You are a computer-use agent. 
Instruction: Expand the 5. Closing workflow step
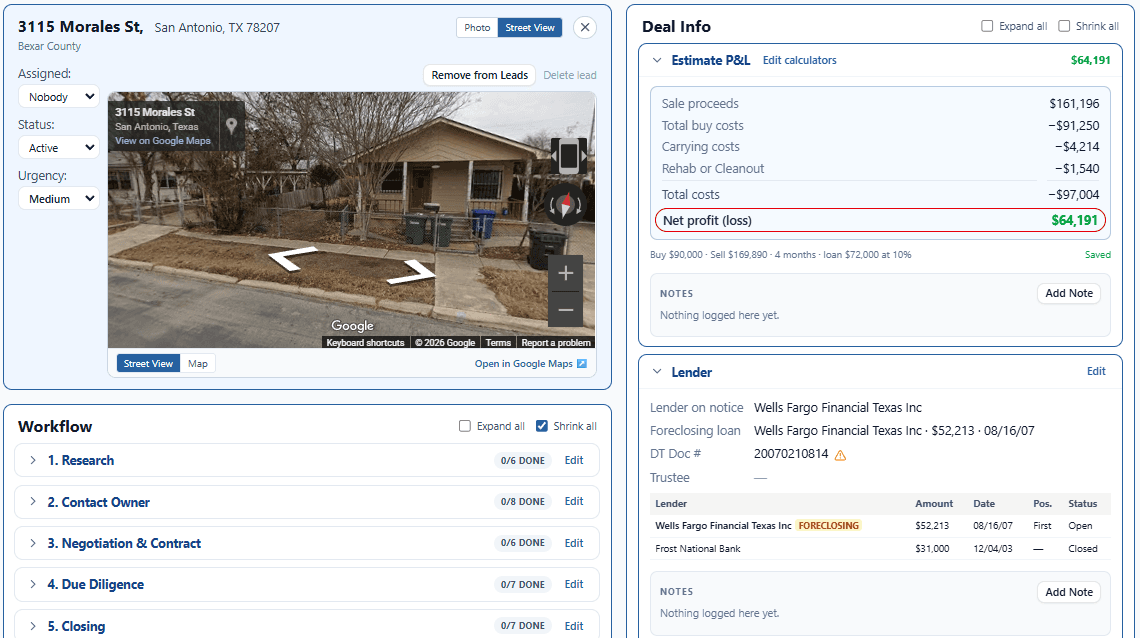point(33,626)
